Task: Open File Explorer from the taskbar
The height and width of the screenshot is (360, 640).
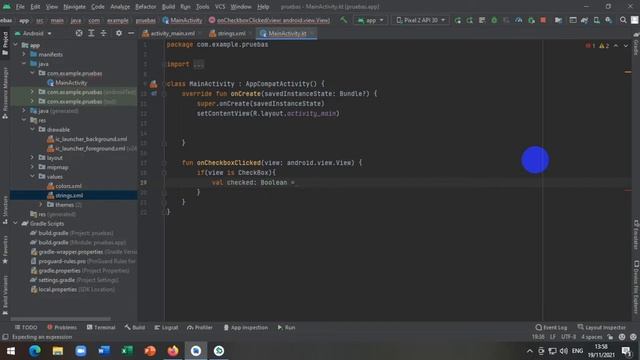Action: pos(58,351)
